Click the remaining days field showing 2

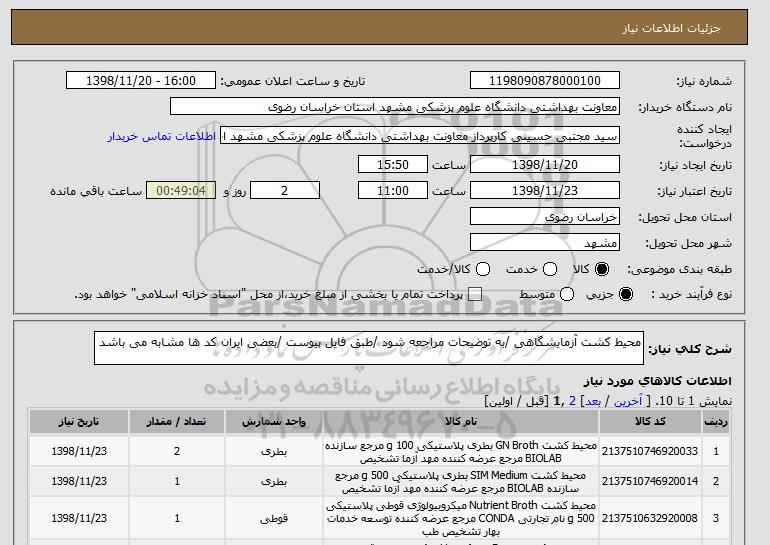pyautogui.click(x=285, y=191)
